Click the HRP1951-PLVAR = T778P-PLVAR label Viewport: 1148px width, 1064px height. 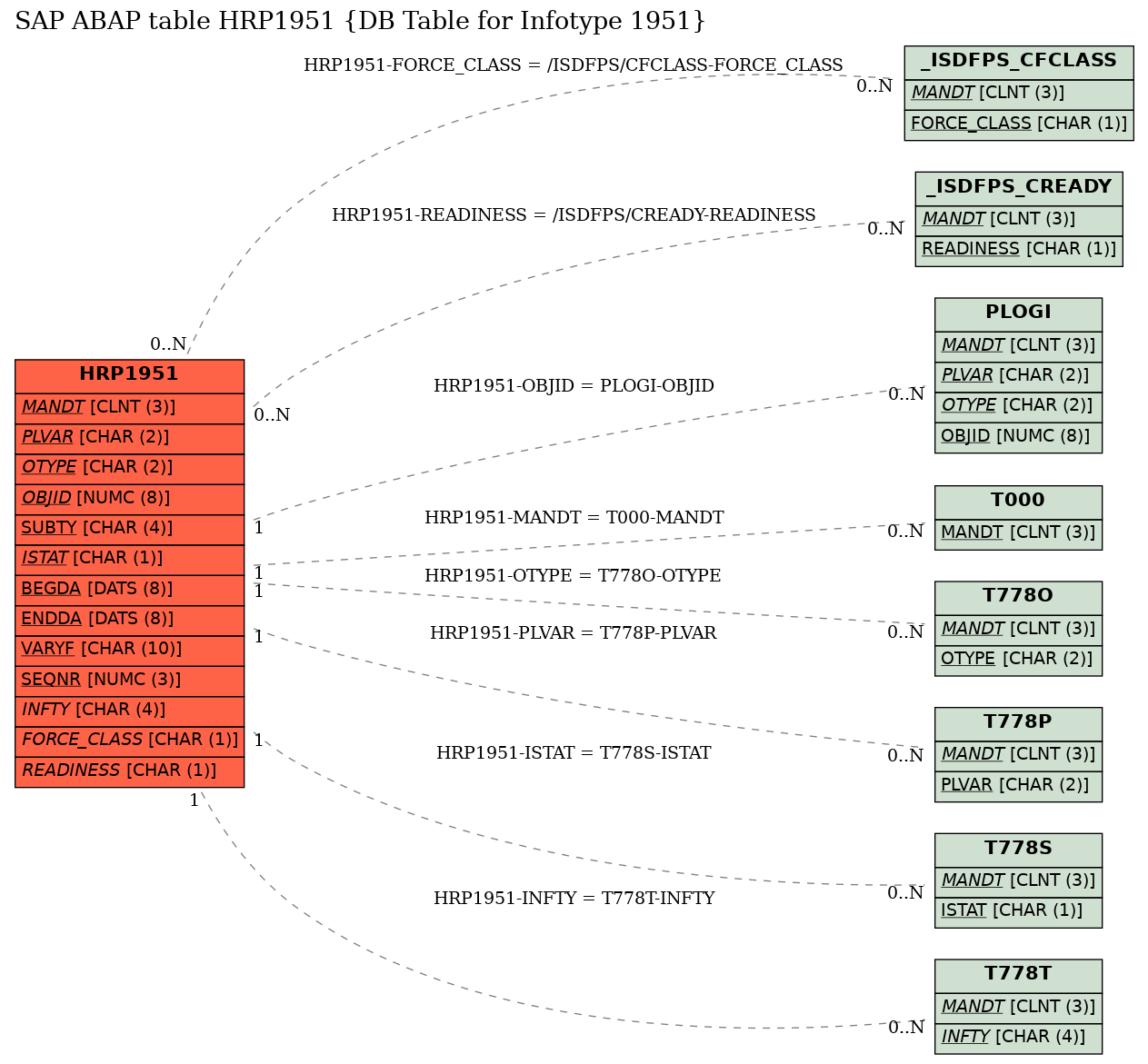573,633
